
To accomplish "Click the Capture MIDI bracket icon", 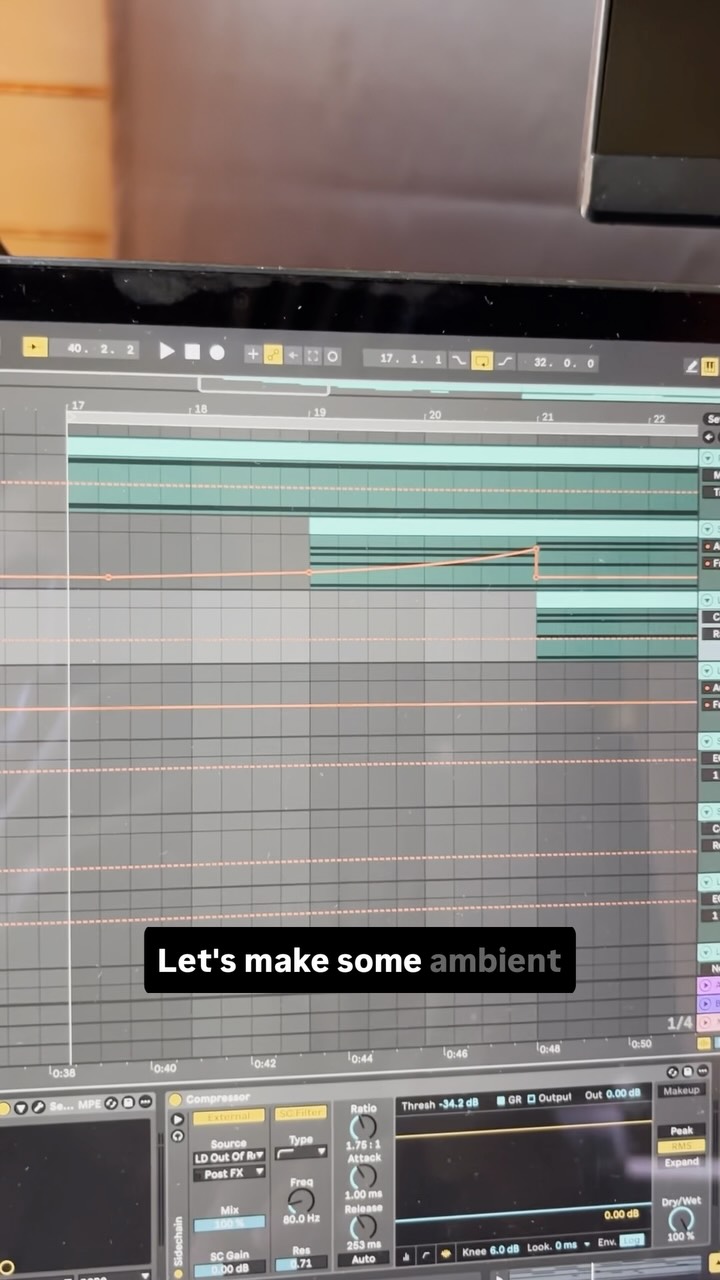I will [x=313, y=356].
